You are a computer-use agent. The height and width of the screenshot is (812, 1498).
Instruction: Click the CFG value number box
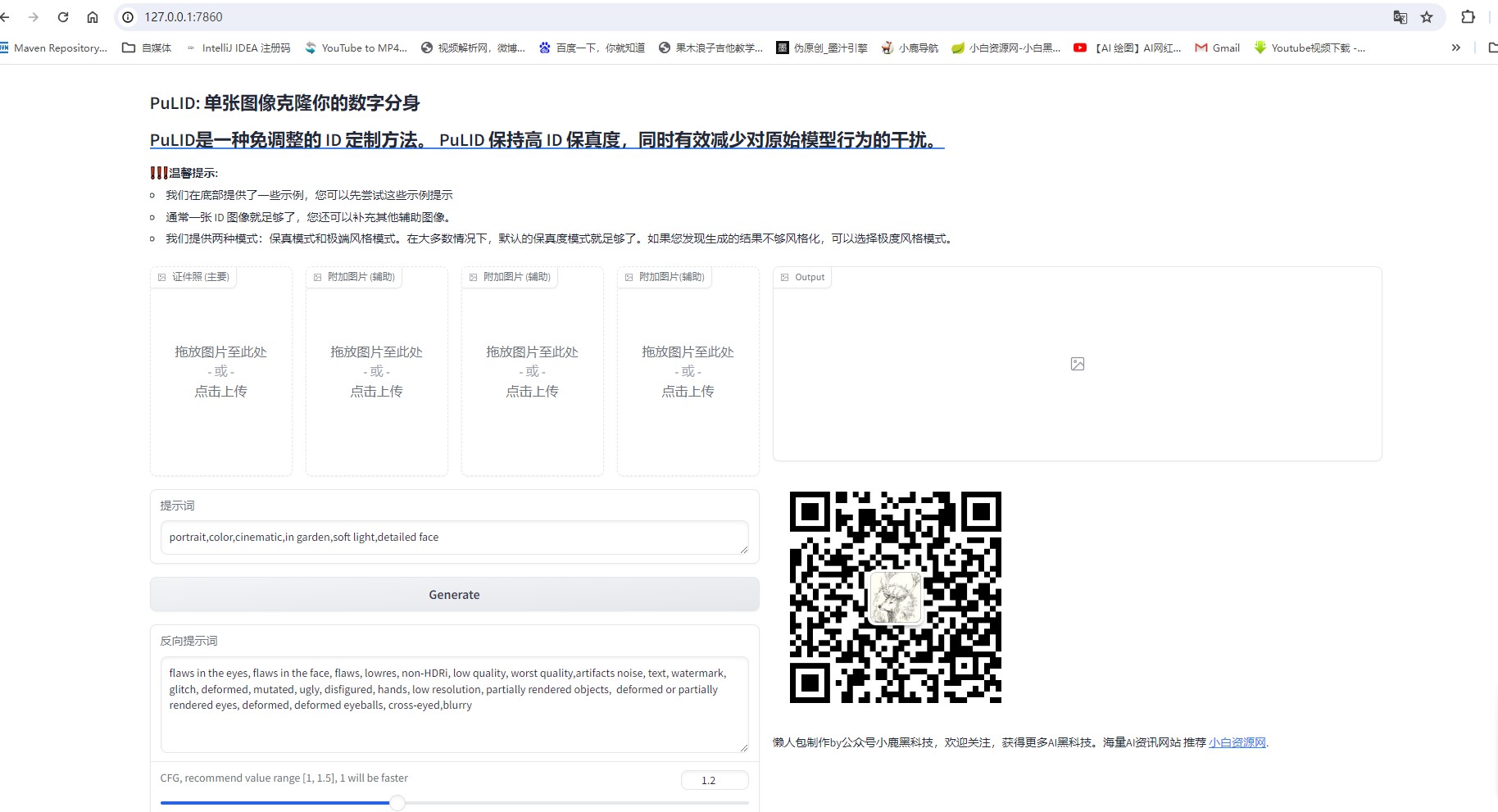coord(714,780)
